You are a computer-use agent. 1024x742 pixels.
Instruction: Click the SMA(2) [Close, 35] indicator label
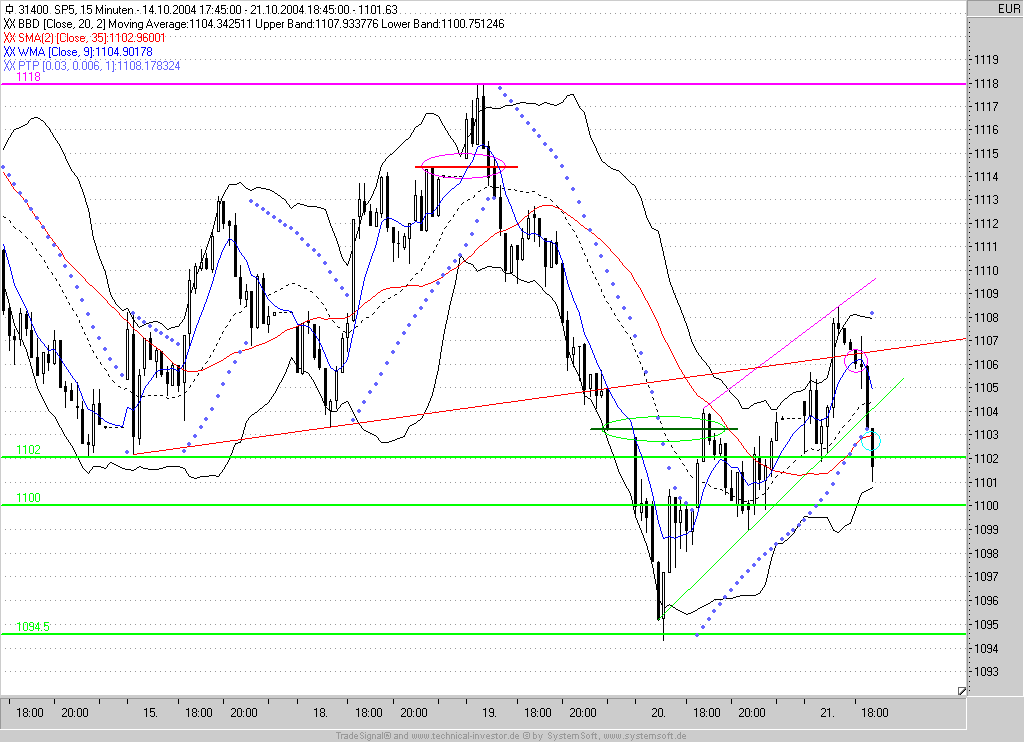pyautogui.click(x=92, y=38)
